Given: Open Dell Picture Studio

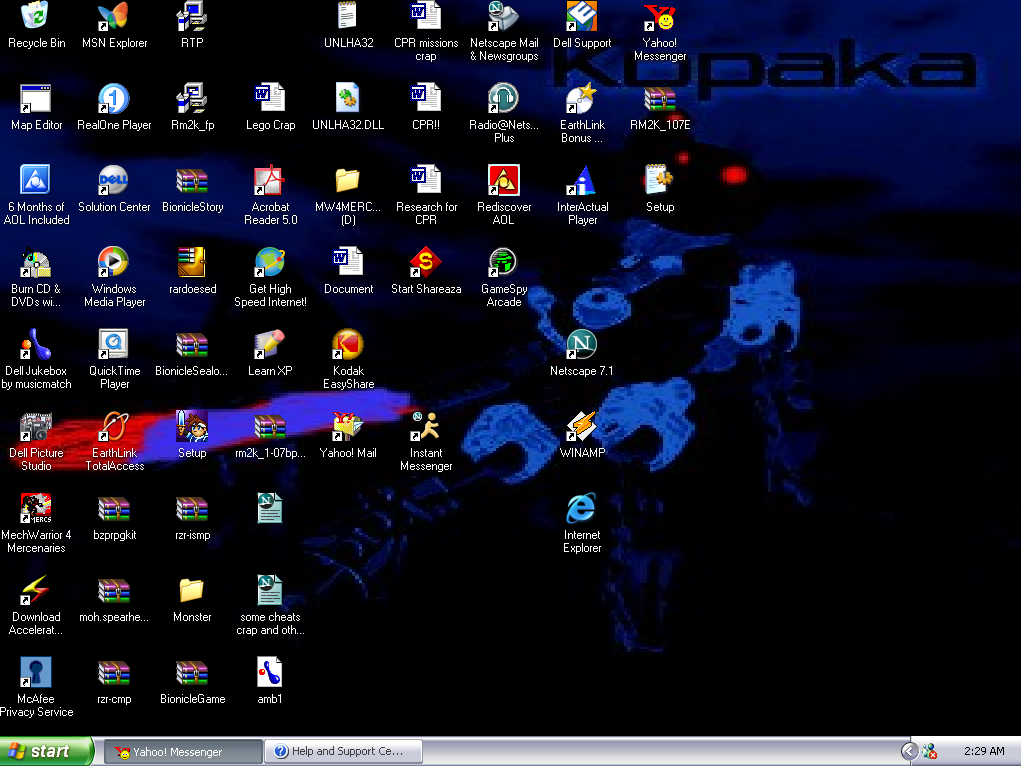Looking at the screenshot, I should tap(36, 428).
